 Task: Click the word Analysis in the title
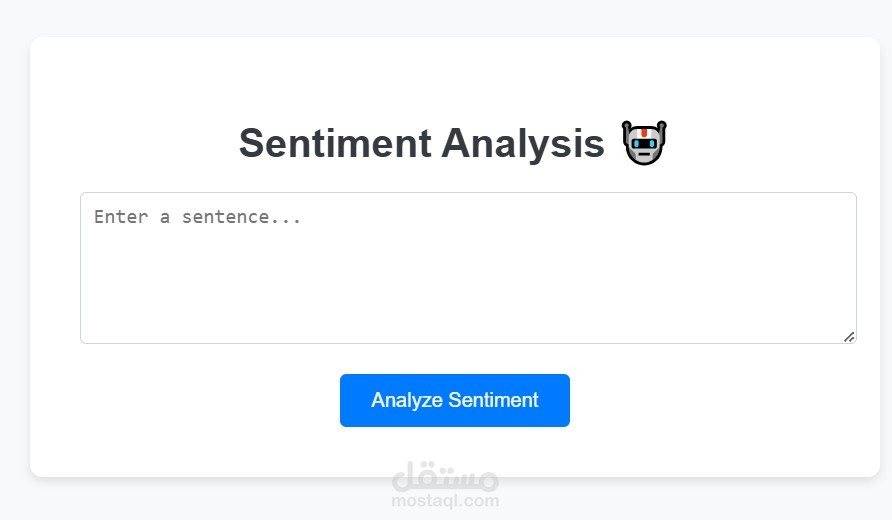point(523,144)
